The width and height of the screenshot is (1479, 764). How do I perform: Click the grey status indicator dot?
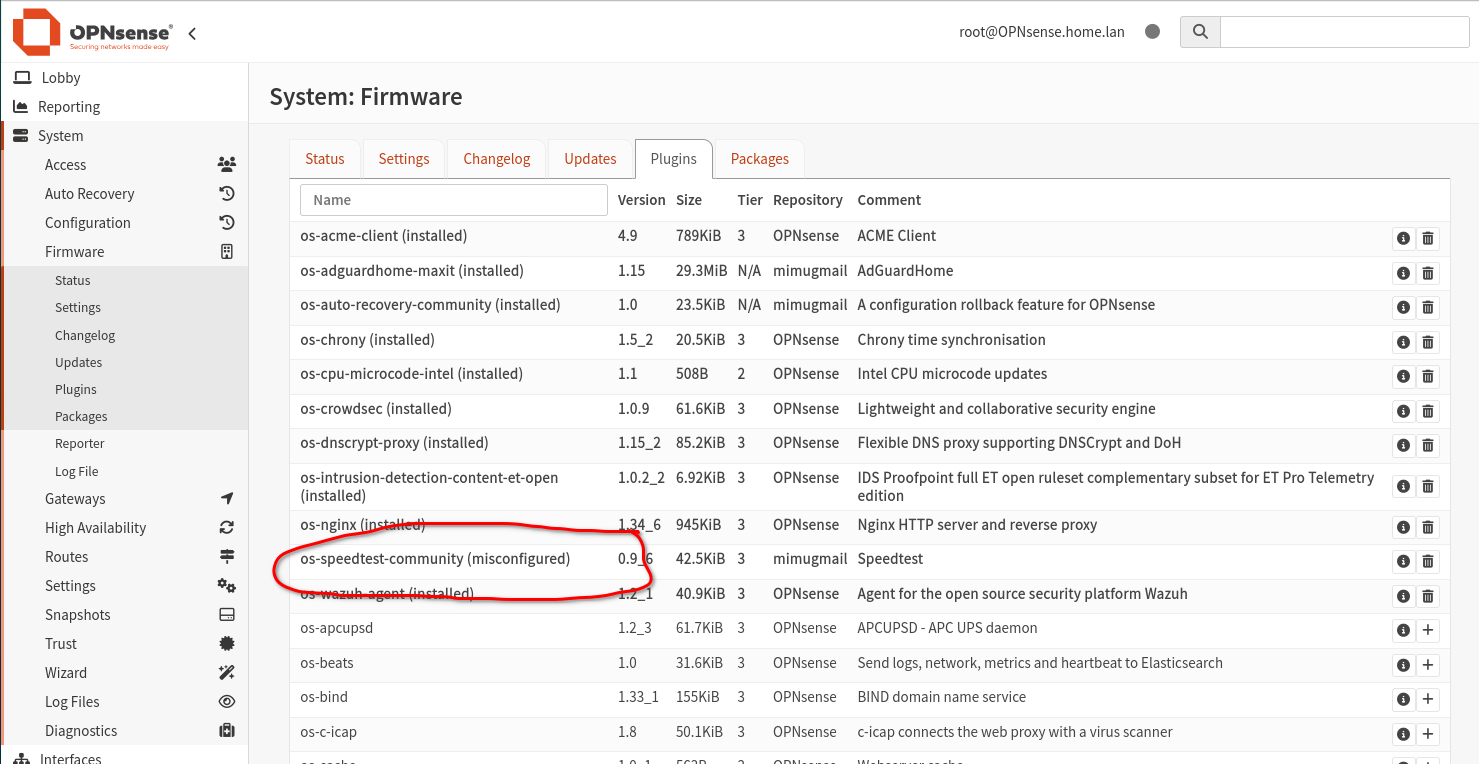point(1152,31)
